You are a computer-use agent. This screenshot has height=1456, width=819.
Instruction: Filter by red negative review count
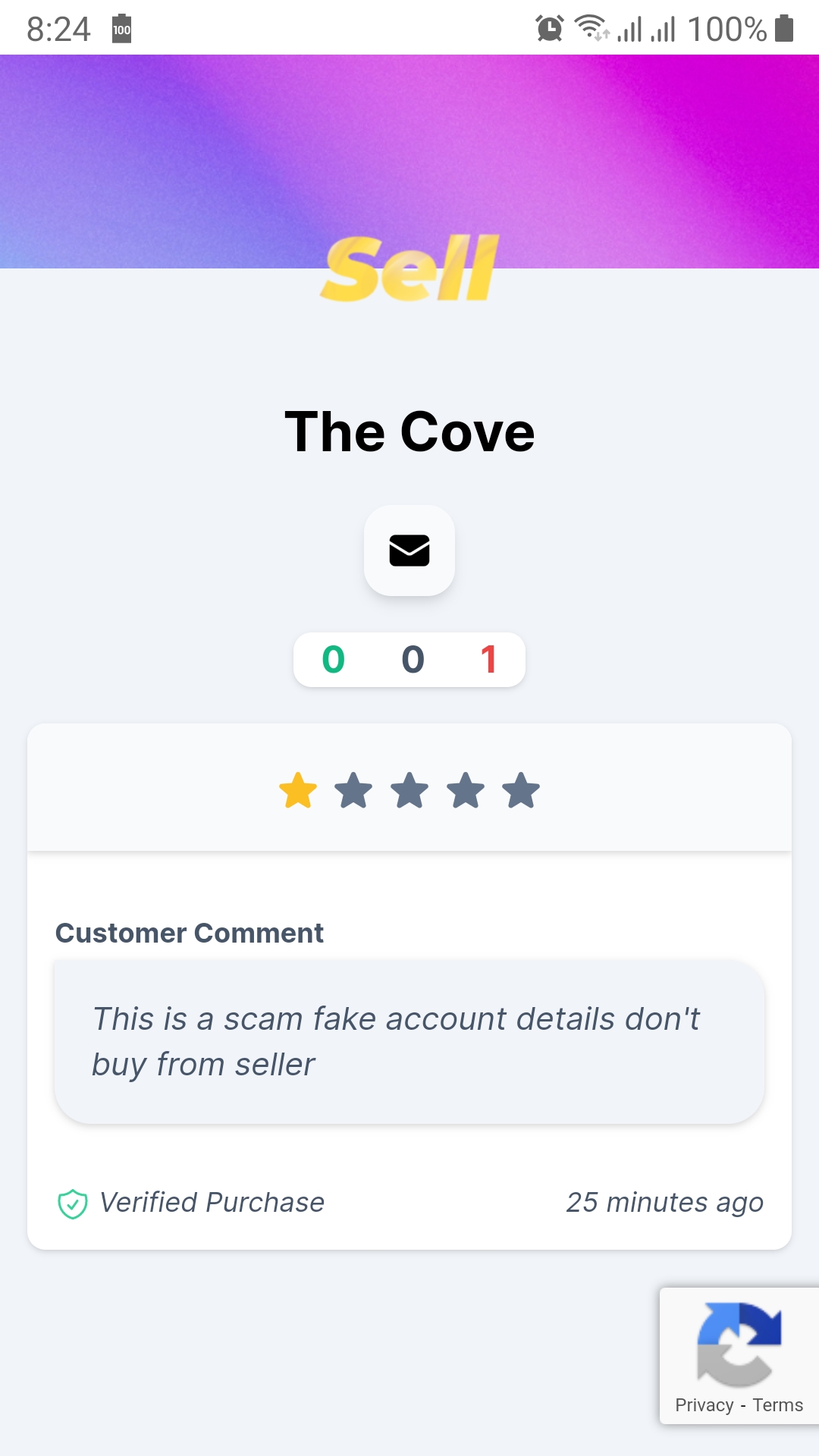488,659
